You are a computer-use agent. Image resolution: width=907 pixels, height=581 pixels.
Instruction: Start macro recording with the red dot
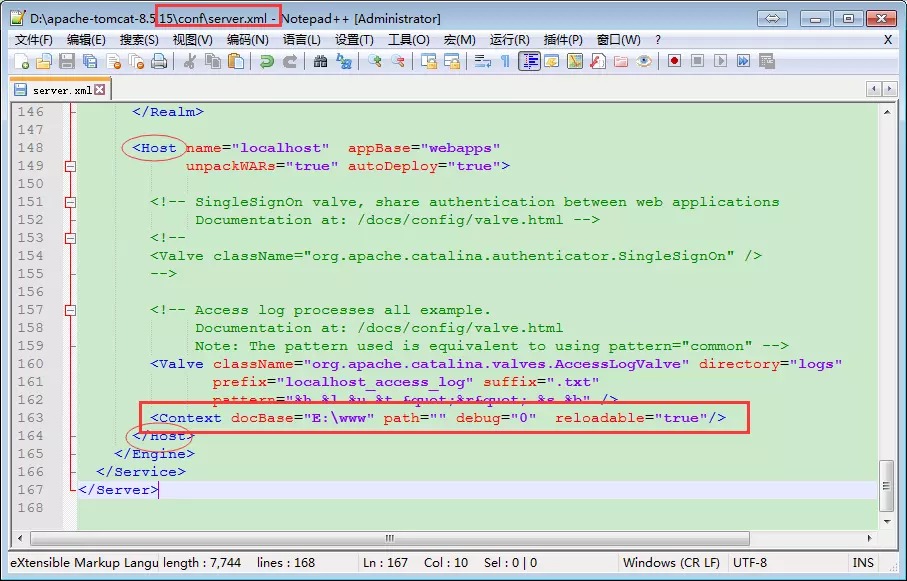(x=674, y=62)
